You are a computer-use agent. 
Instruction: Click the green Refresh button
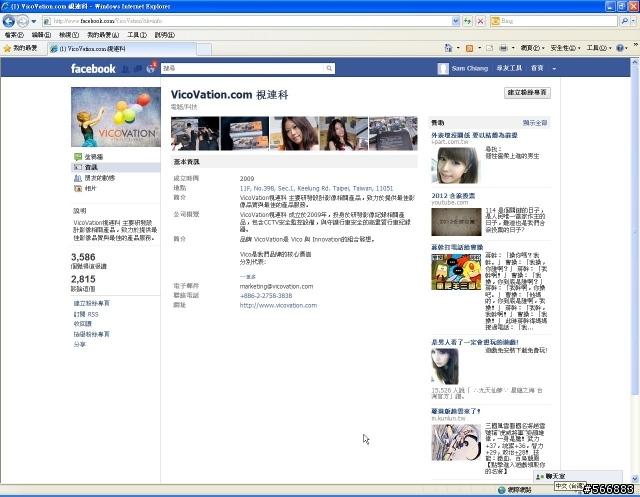[467, 21]
